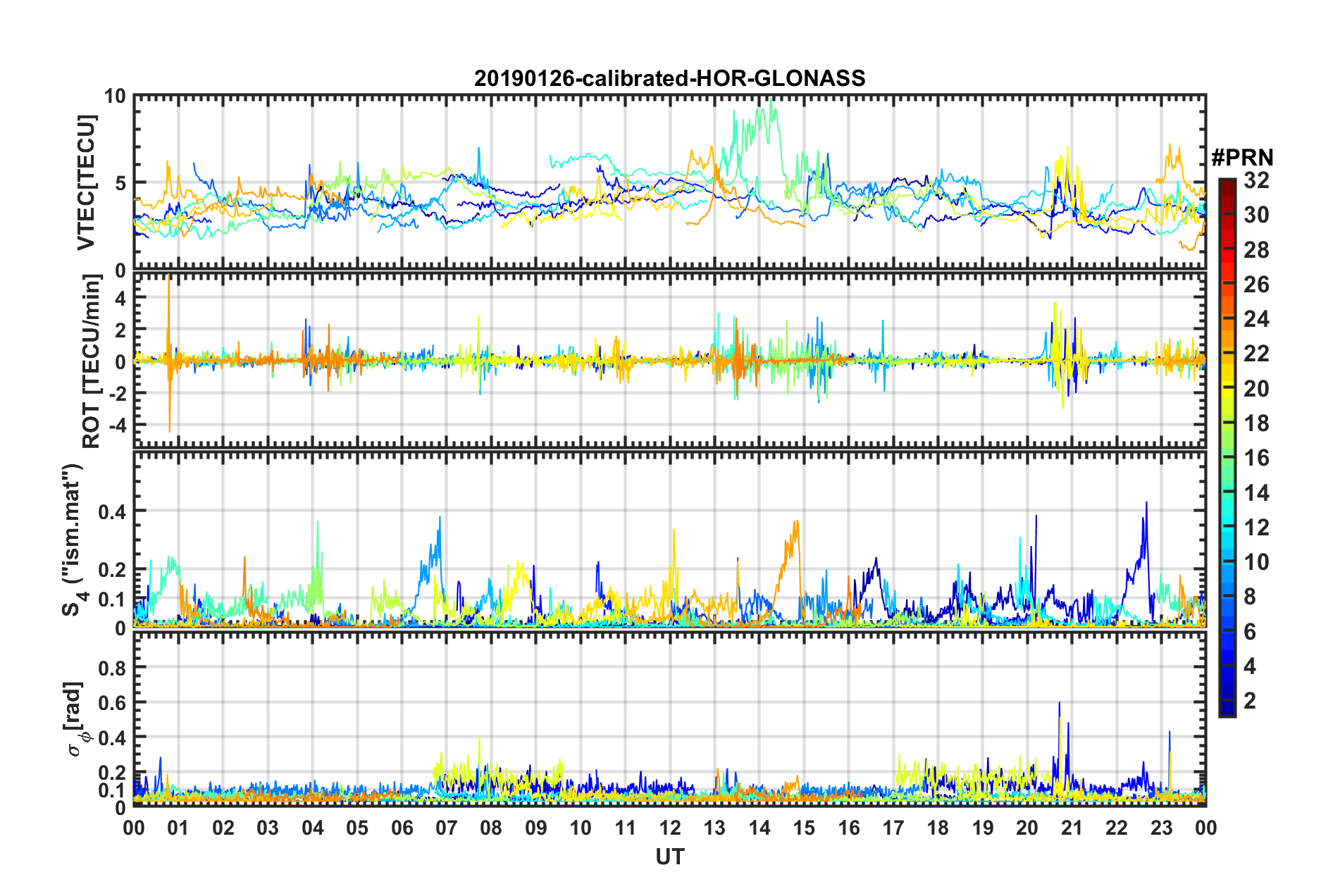Click the ROT time-series plot panel
Screen dimensions: 1340x896
tap(669, 361)
